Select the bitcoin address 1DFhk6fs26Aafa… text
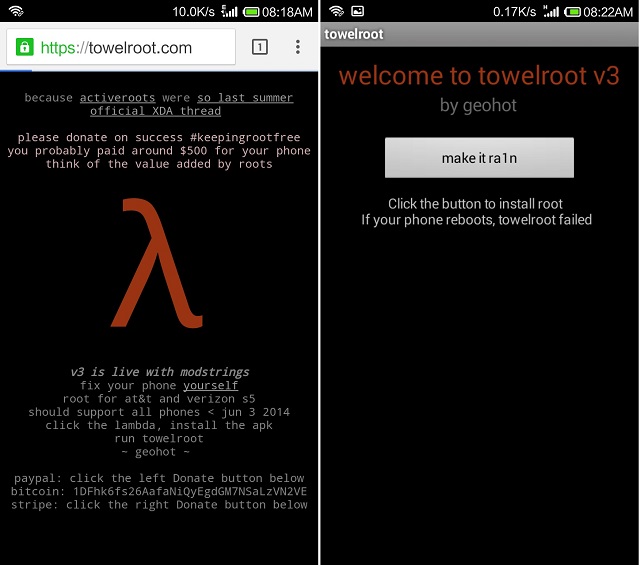Viewport: 640px width, 565px height. pos(190,491)
